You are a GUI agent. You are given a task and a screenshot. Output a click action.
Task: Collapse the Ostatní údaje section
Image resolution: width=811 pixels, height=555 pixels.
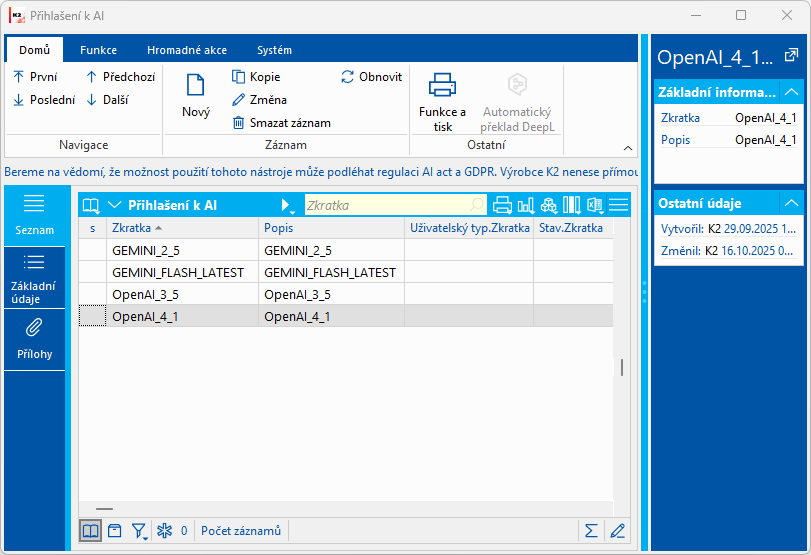[791, 203]
